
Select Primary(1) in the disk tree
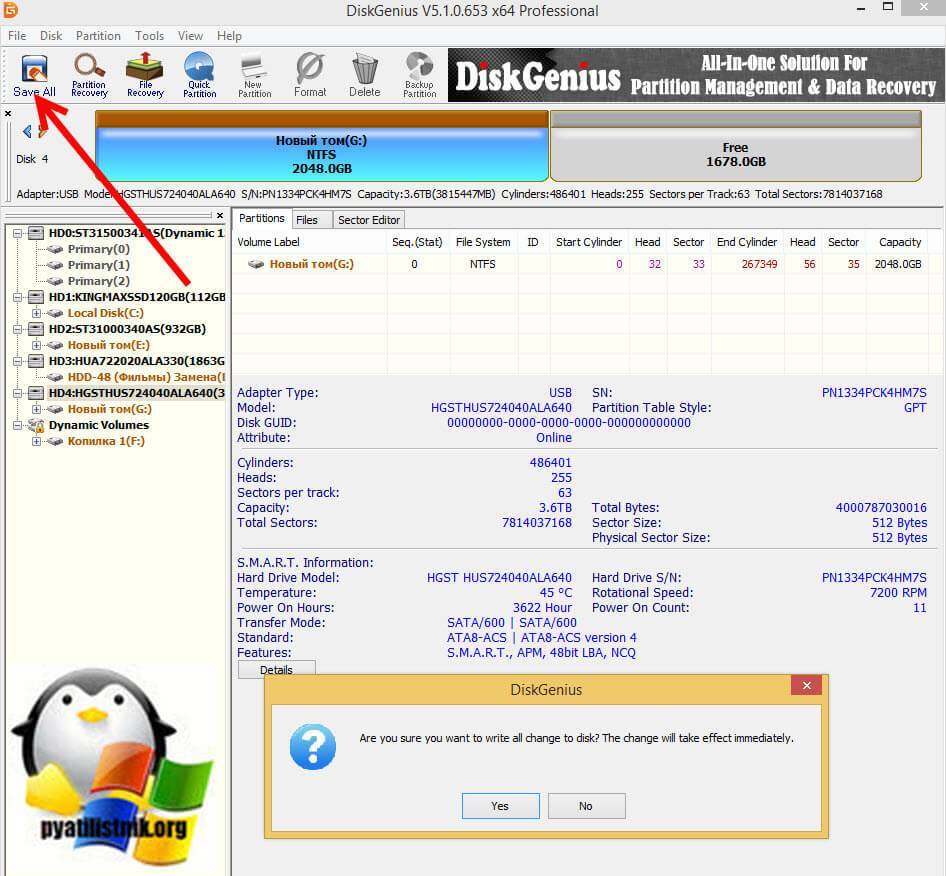coord(98,265)
